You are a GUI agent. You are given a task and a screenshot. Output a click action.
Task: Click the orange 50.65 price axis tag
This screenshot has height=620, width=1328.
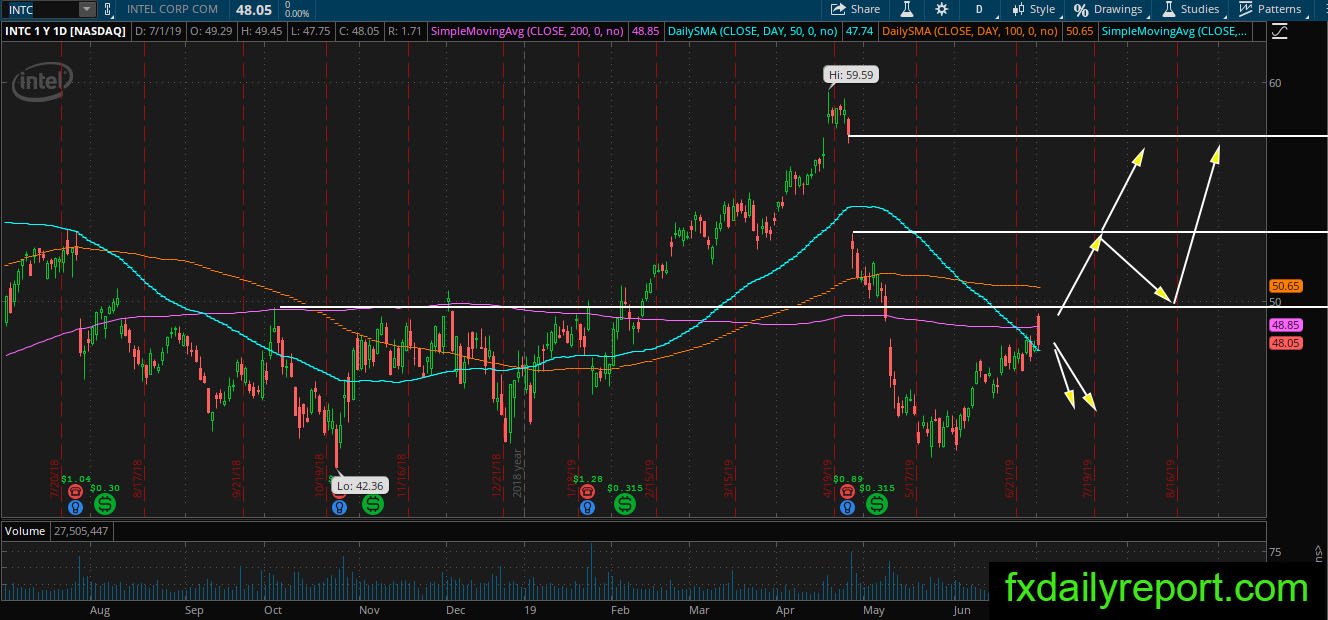click(1285, 286)
